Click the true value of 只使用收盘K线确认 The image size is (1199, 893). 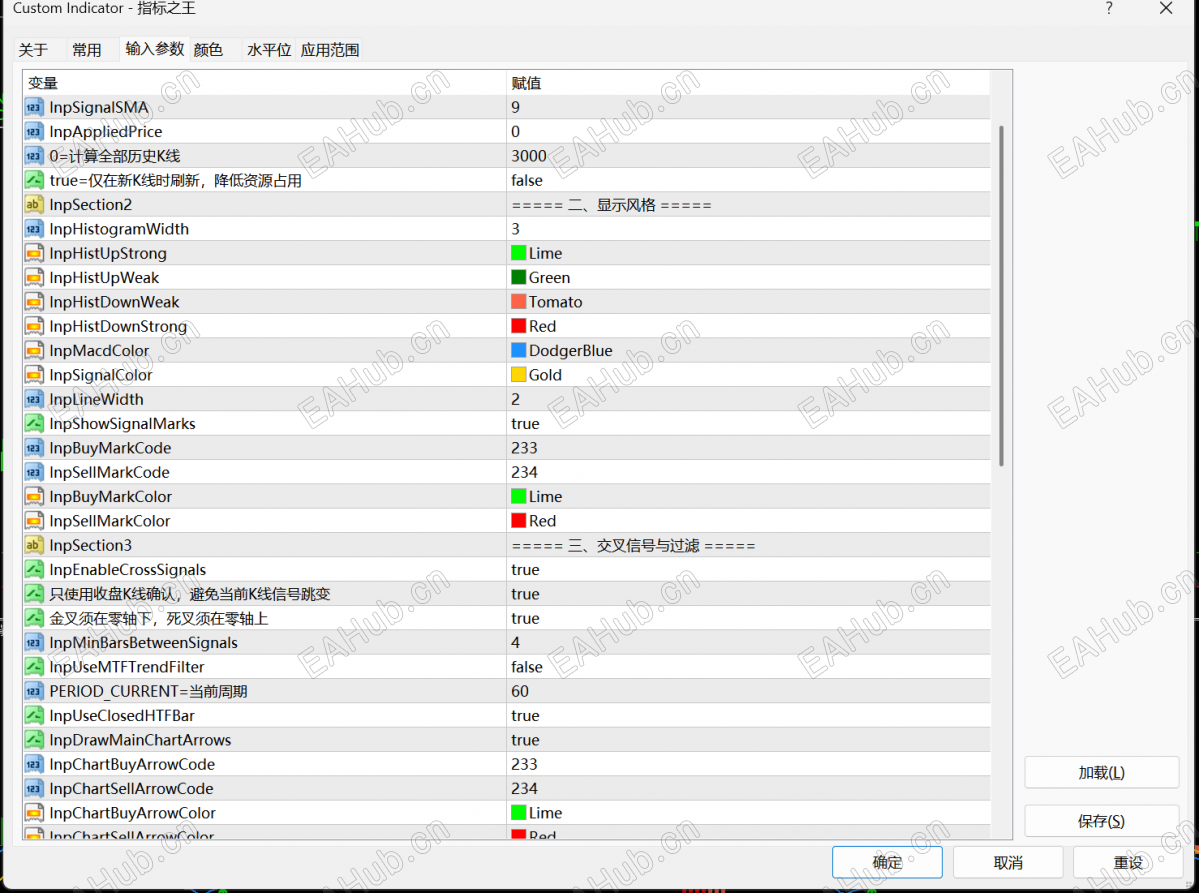pos(525,594)
